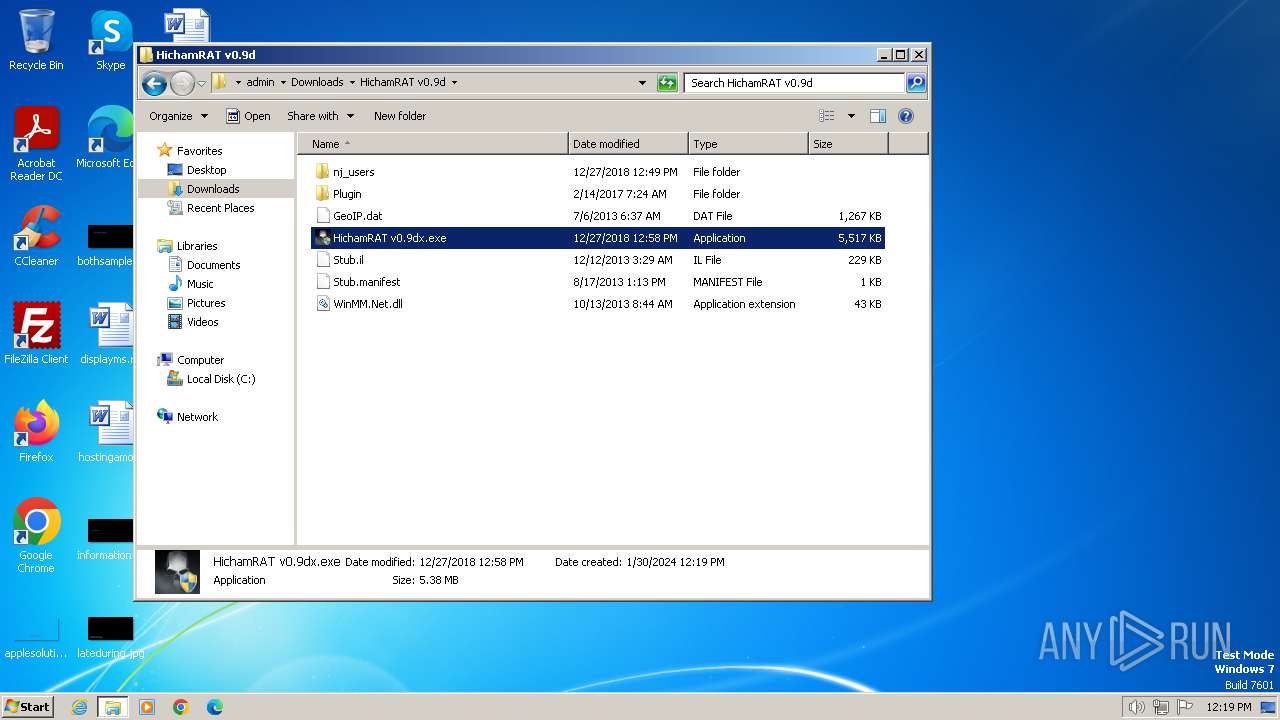This screenshot has width=1280, height=720.
Task: Open recent pages dropdown next to Forward
Action: pos(201,83)
